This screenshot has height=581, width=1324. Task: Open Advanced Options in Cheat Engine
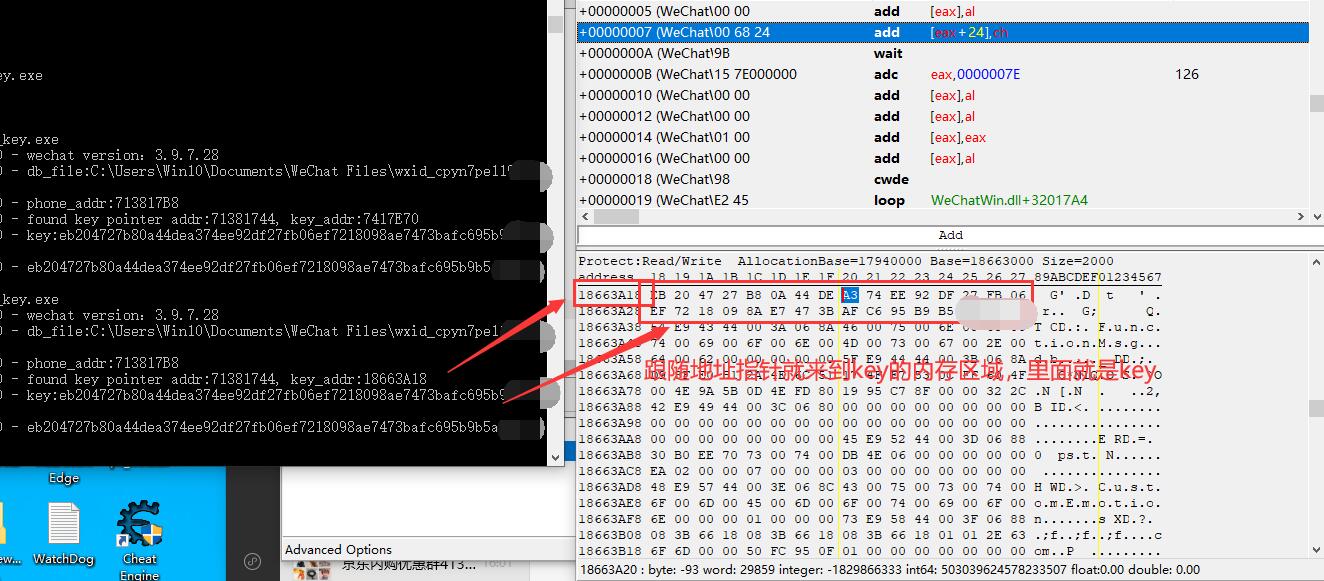coord(338,549)
